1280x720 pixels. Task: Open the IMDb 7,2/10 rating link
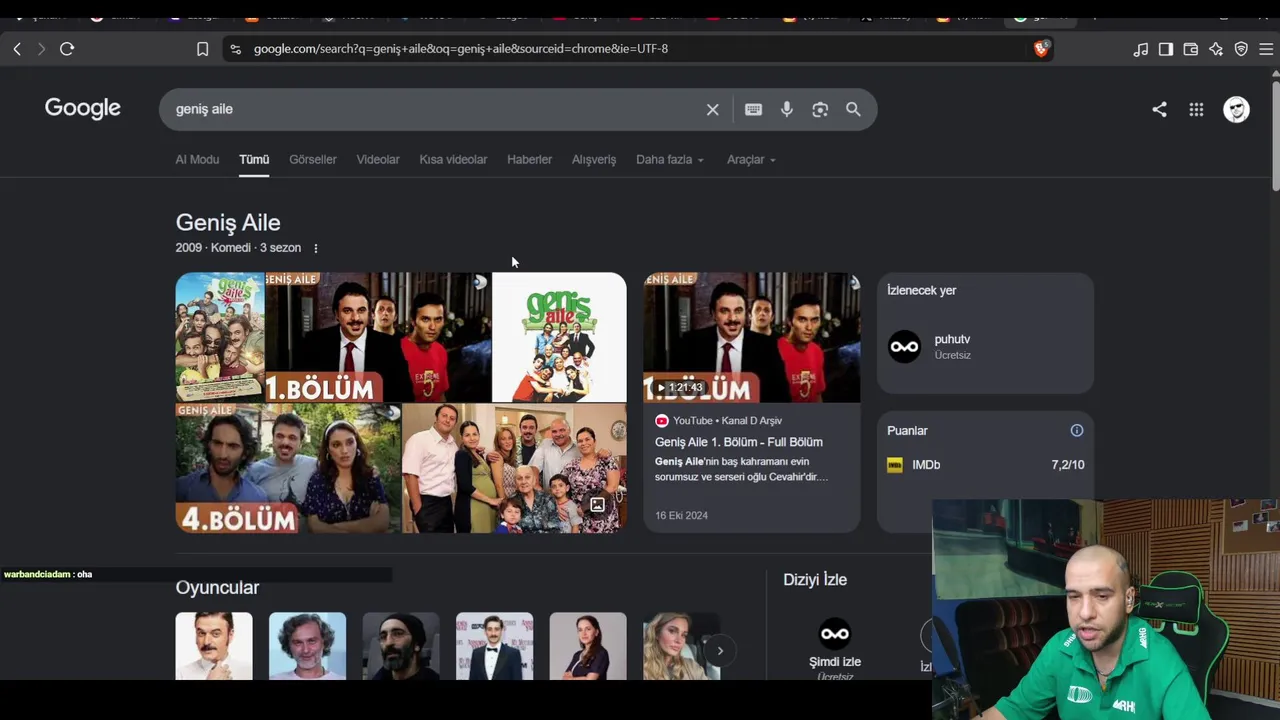[985, 465]
